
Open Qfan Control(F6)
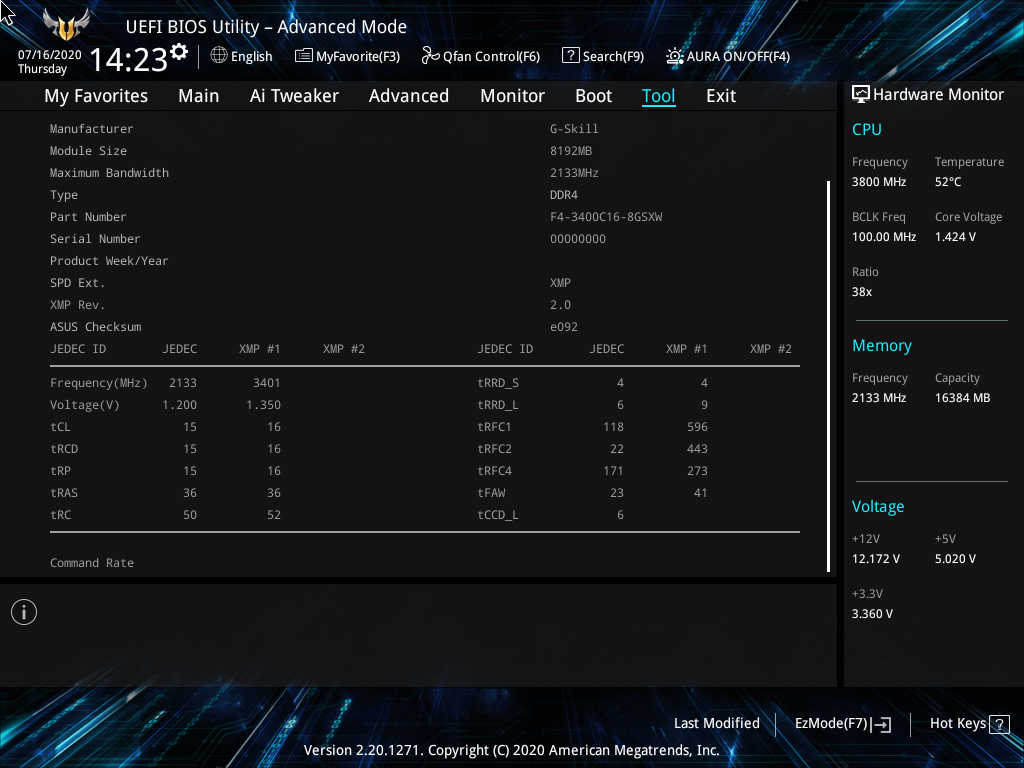click(481, 56)
